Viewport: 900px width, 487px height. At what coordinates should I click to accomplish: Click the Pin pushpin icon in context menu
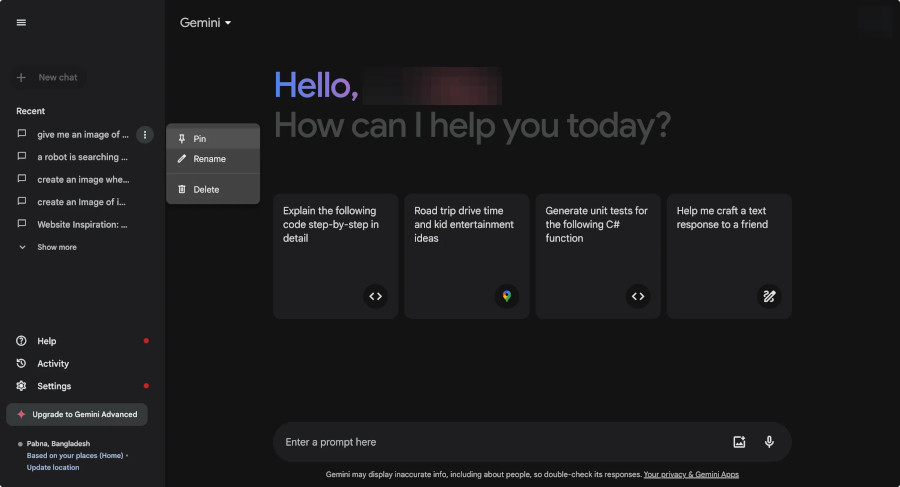pos(181,138)
